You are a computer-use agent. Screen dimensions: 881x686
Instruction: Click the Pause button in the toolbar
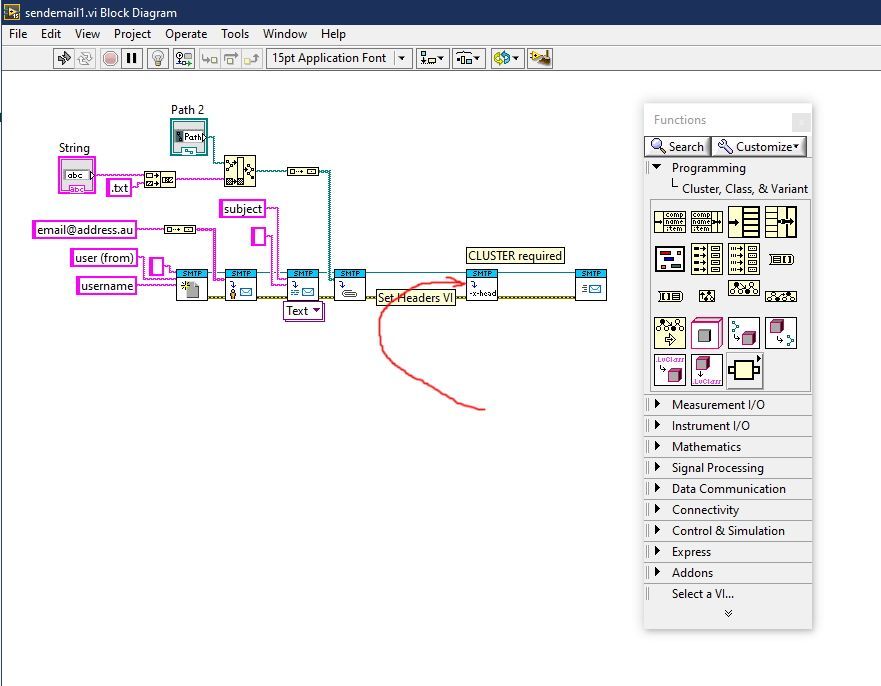click(x=131, y=58)
